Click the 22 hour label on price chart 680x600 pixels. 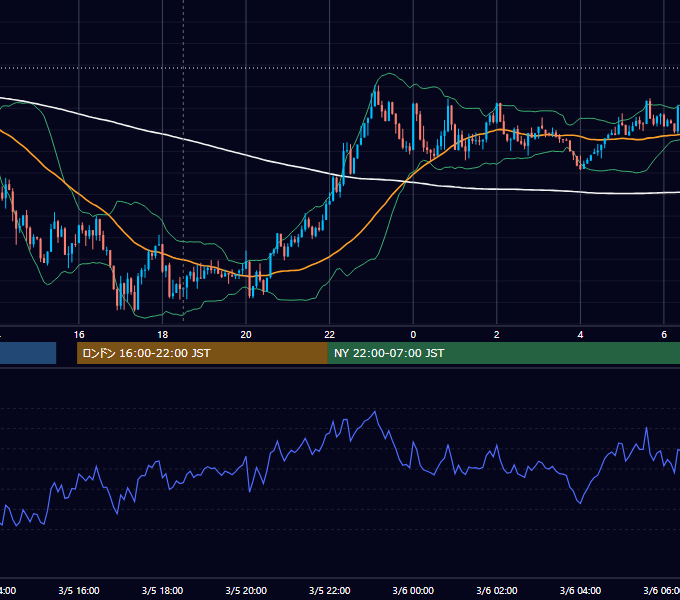point(330,335)
